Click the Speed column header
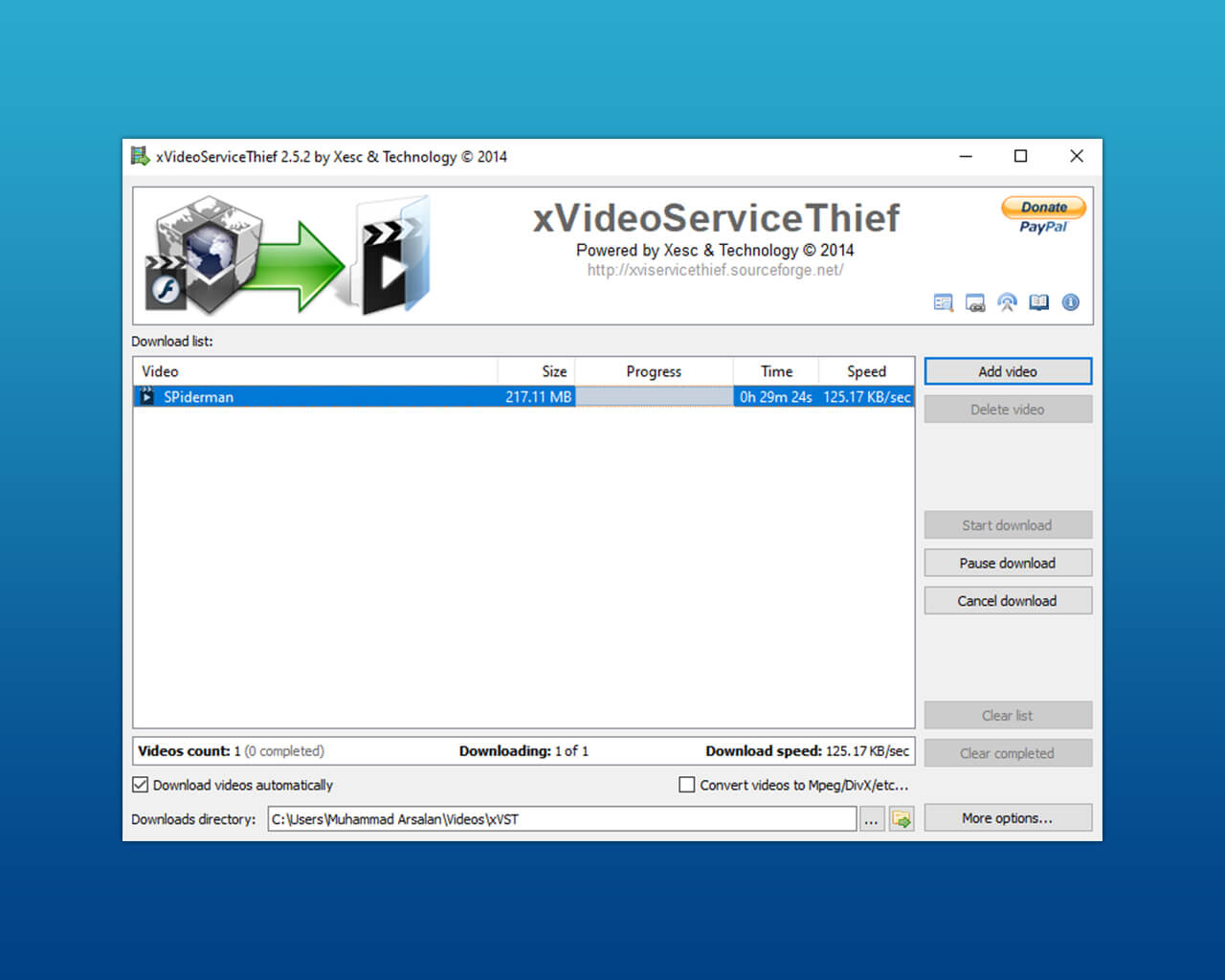Viewport: 1225px width, 980px height. 866,371
